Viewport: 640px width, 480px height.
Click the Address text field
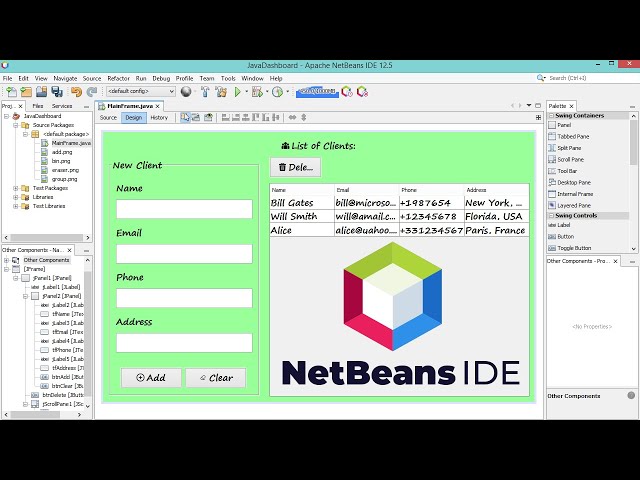(184, 343)
